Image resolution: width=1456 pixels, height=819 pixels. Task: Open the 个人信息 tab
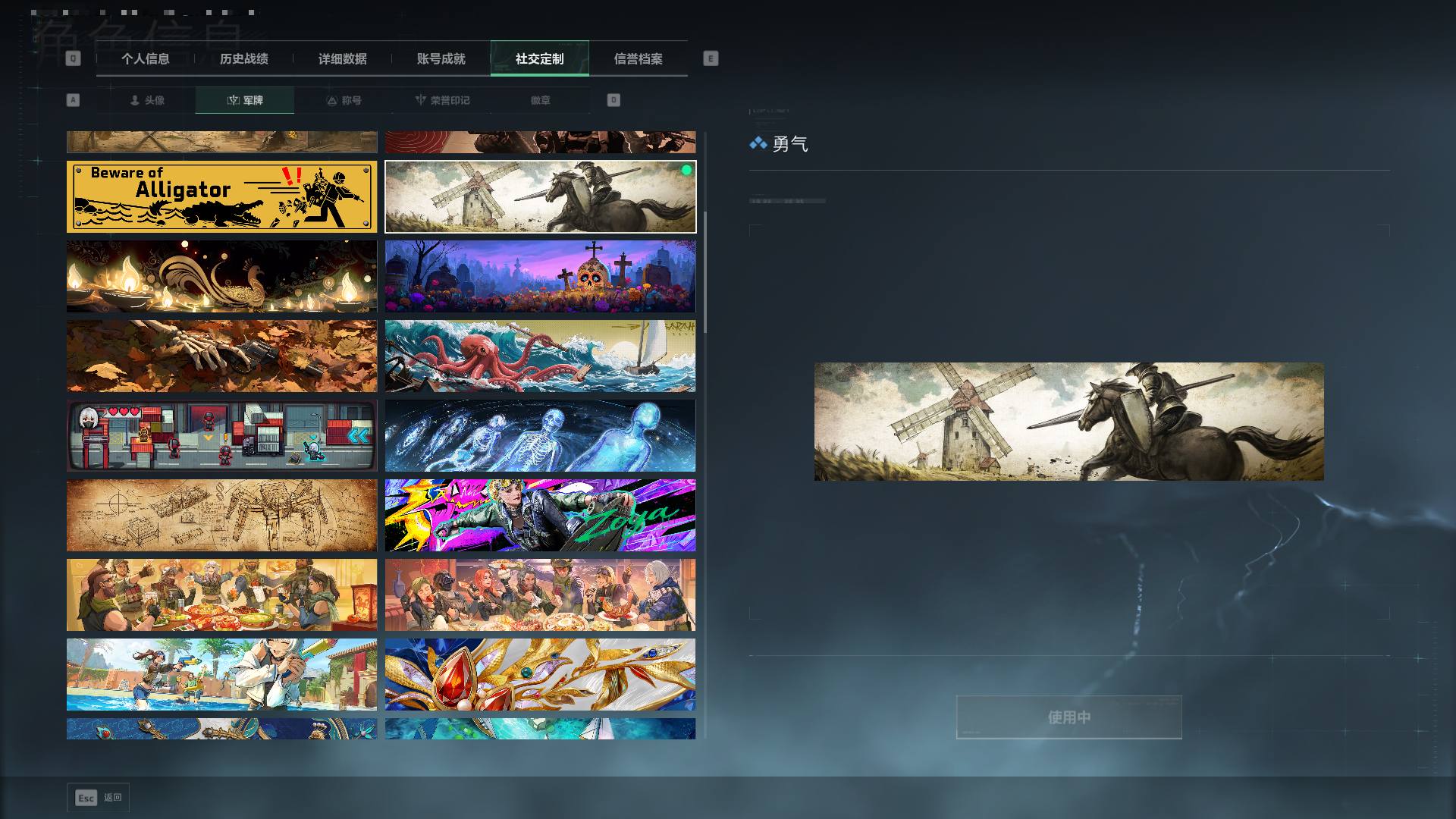click(x=146, y=59)
